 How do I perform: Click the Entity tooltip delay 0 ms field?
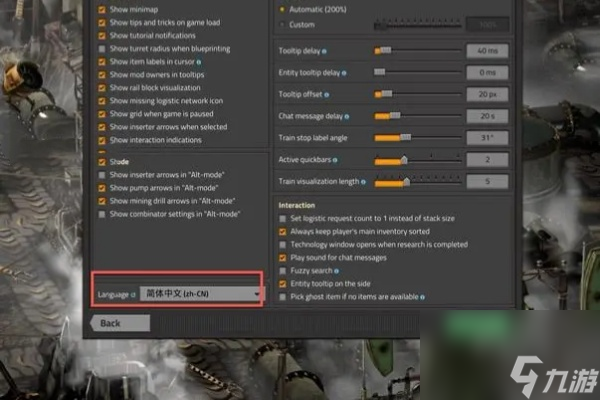pos(487,72)
